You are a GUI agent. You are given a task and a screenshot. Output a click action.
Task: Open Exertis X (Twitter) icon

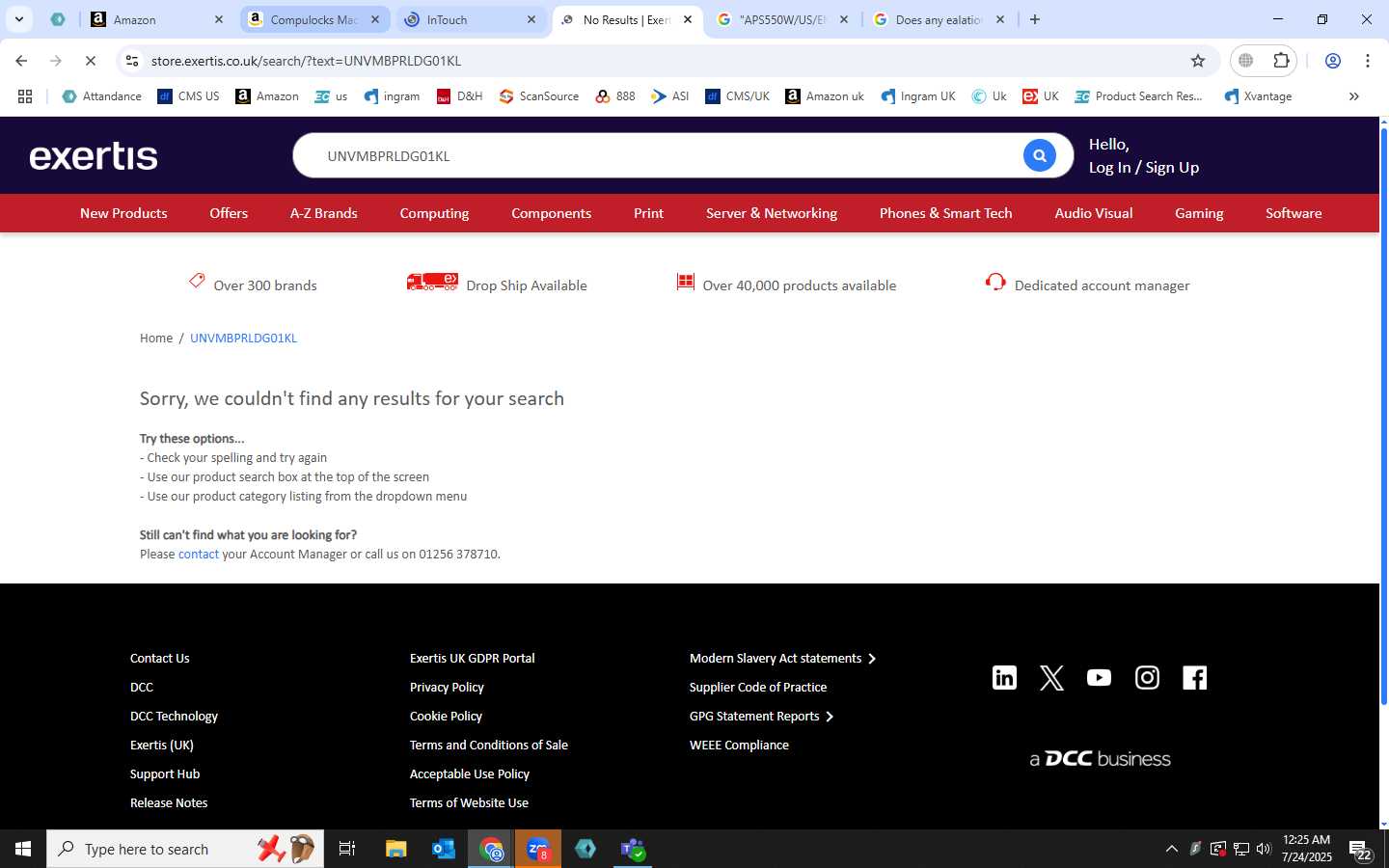(x=1051, y=678)
